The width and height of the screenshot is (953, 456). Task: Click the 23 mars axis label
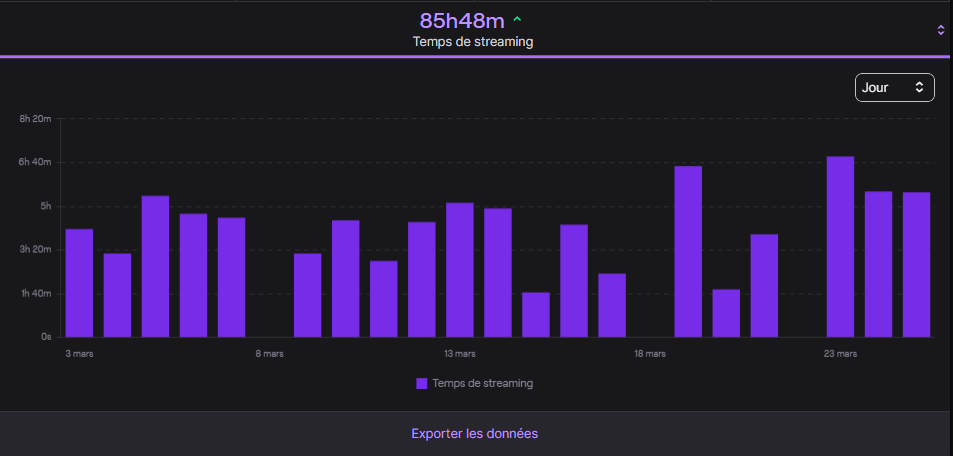tap(841, 354)
